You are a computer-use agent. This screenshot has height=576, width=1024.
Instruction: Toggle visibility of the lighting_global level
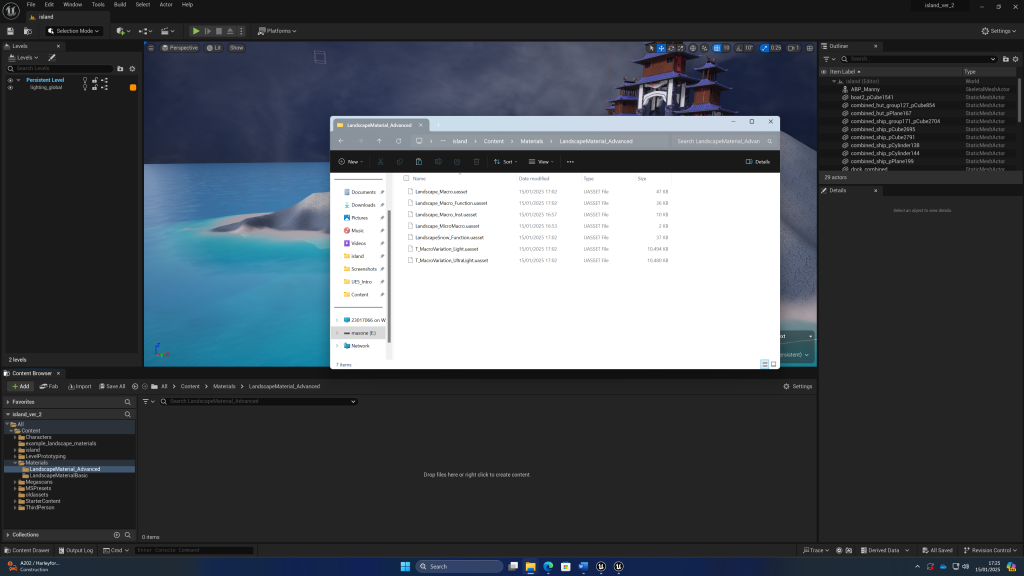pyautogui.click(x=10, y=88)
